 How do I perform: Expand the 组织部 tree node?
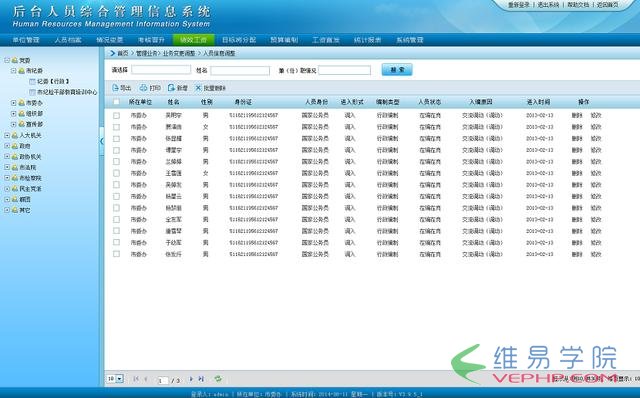13,113
